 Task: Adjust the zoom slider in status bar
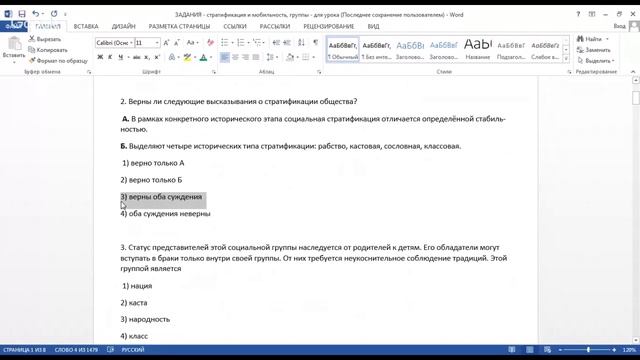588,350
